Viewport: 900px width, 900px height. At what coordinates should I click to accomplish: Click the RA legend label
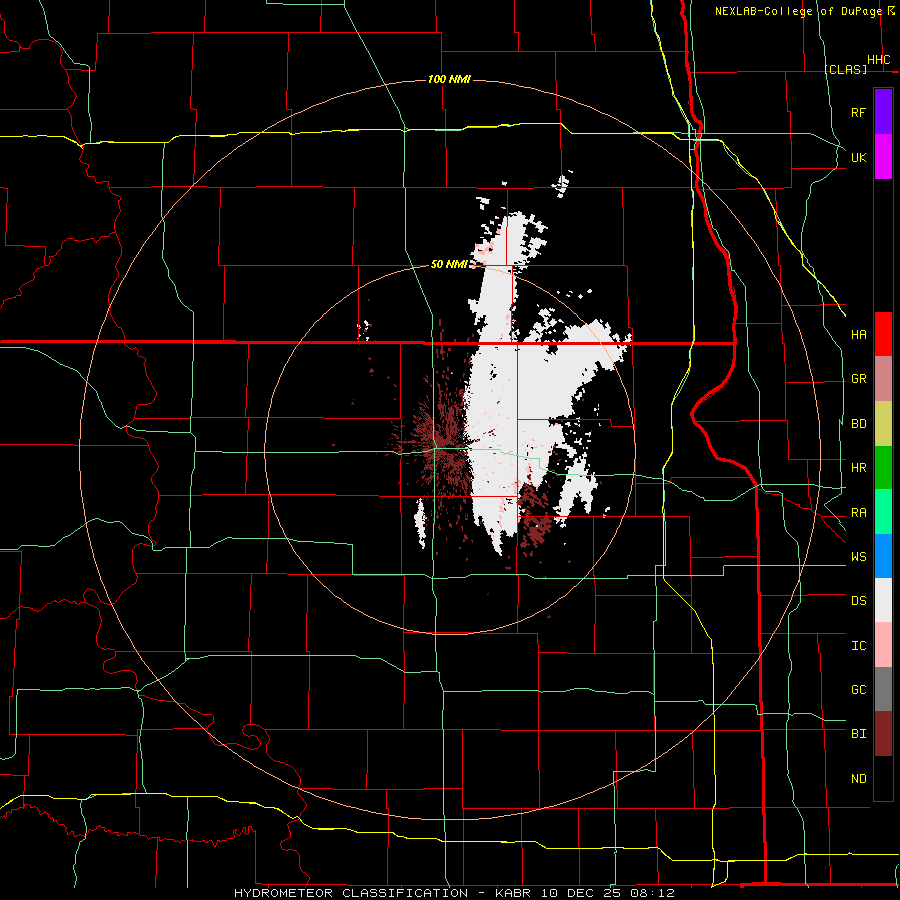(x=858, y=513)
